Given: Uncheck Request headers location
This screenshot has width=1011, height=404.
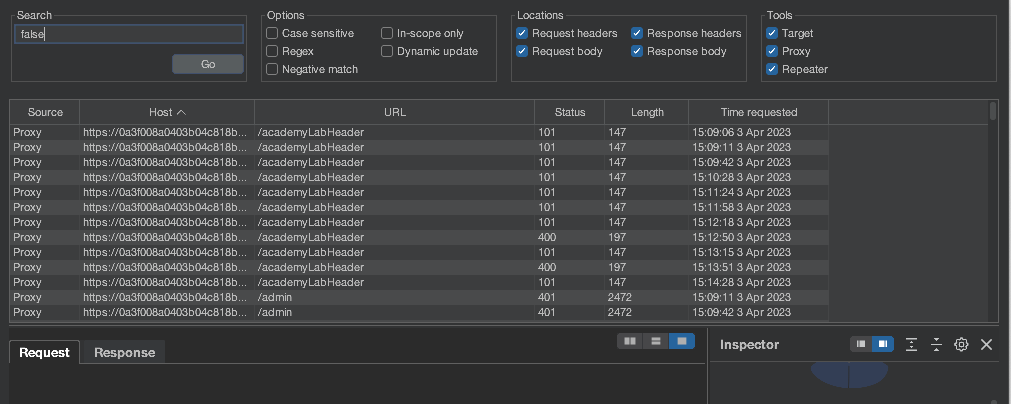Looking at the screenshot, I should point(522,33).
